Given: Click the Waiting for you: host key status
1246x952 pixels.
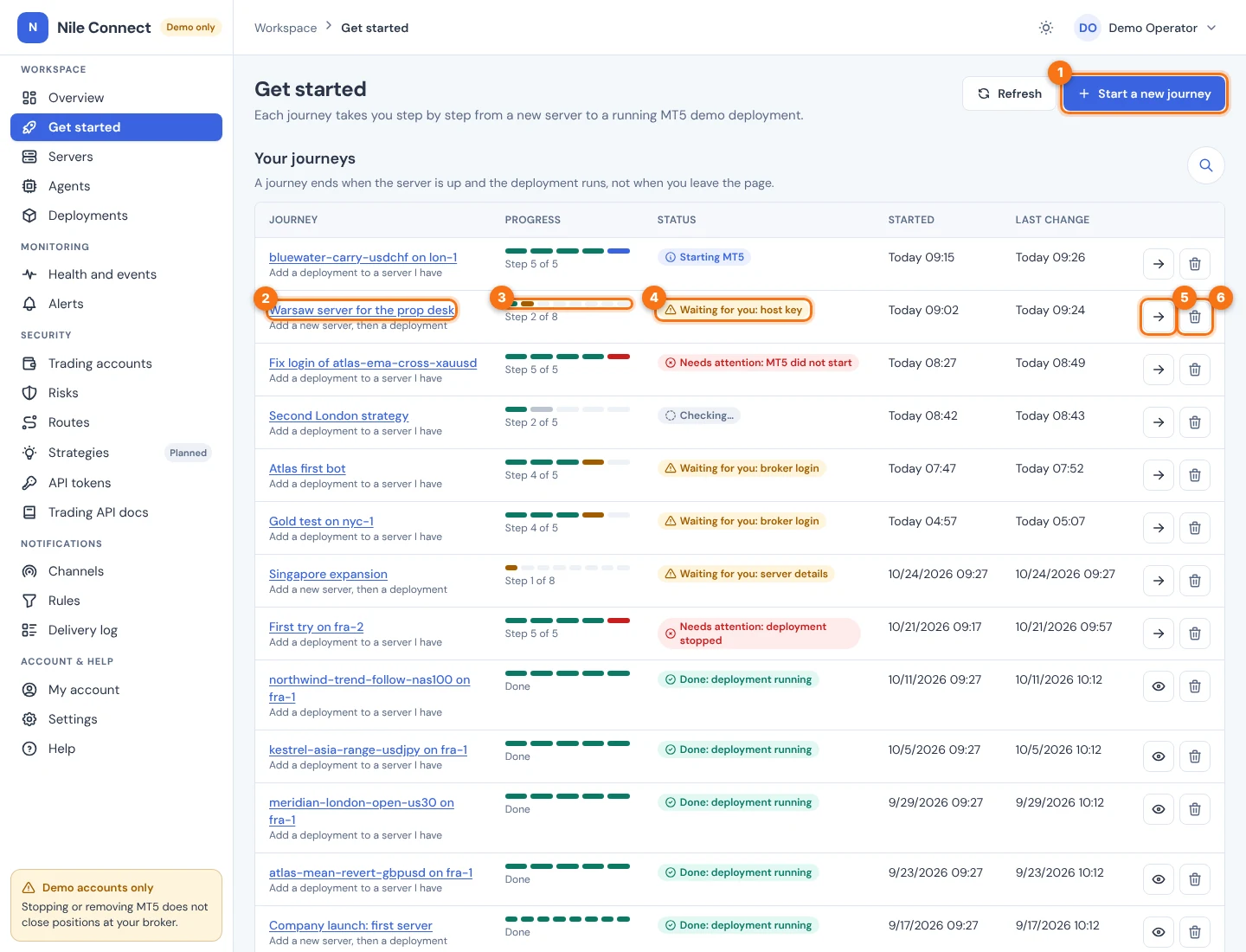Looking at the screenshot, I should (x=733, y=310).
